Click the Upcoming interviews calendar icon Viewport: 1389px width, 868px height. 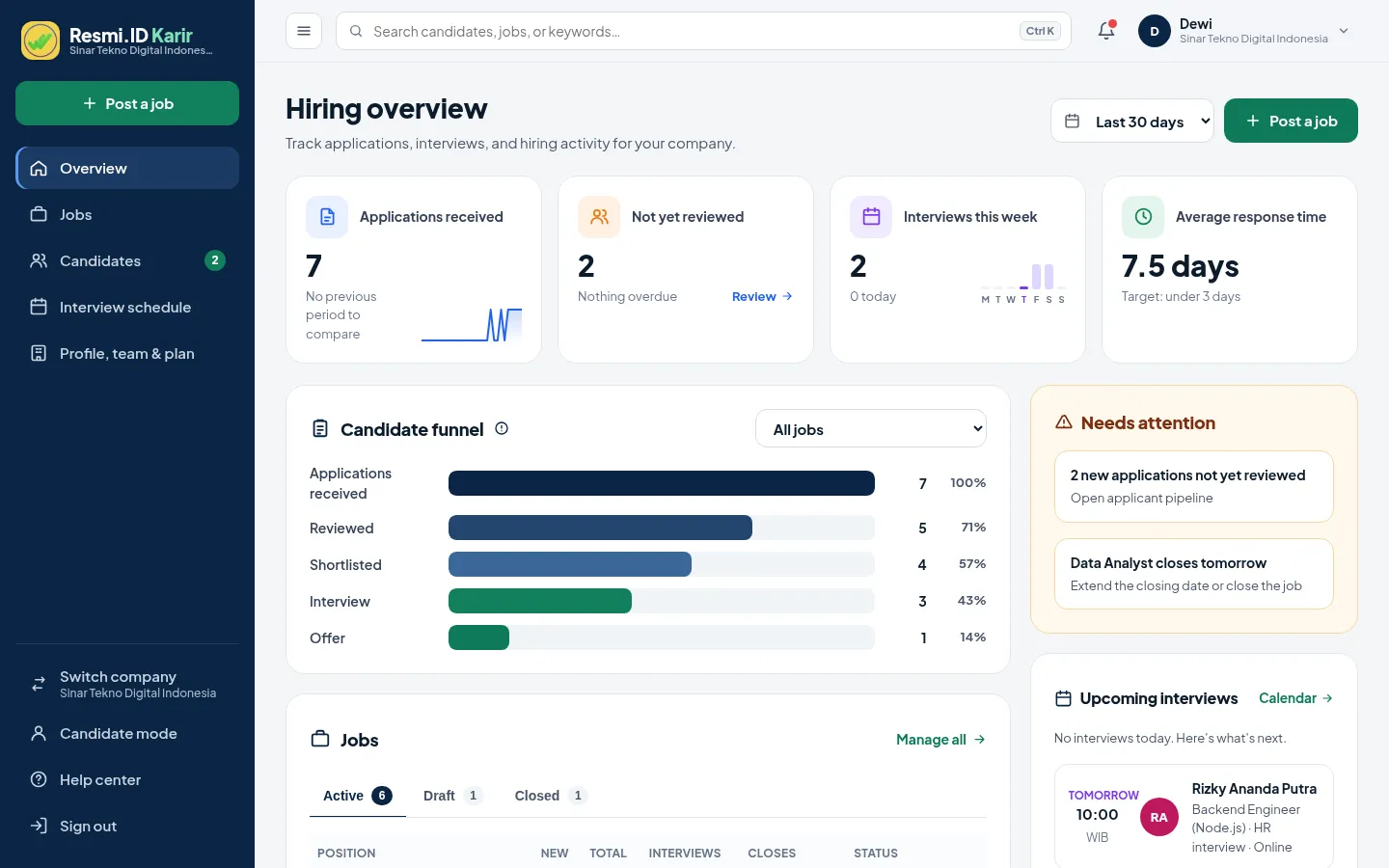[x=1064, y=698]
